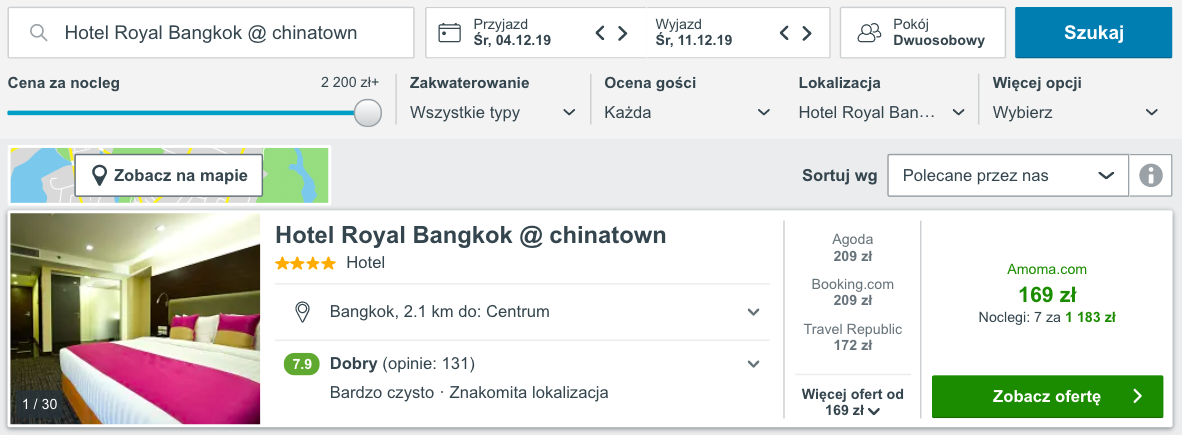Open Sortuj wg Polecane przez nas dropdown
The width and height of the screenshot is (1182, 435).
1009,176
